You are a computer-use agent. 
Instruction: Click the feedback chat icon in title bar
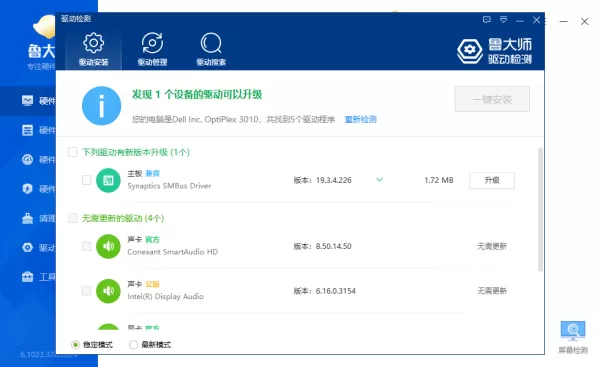pyautogui.click(x=487, y=20)
